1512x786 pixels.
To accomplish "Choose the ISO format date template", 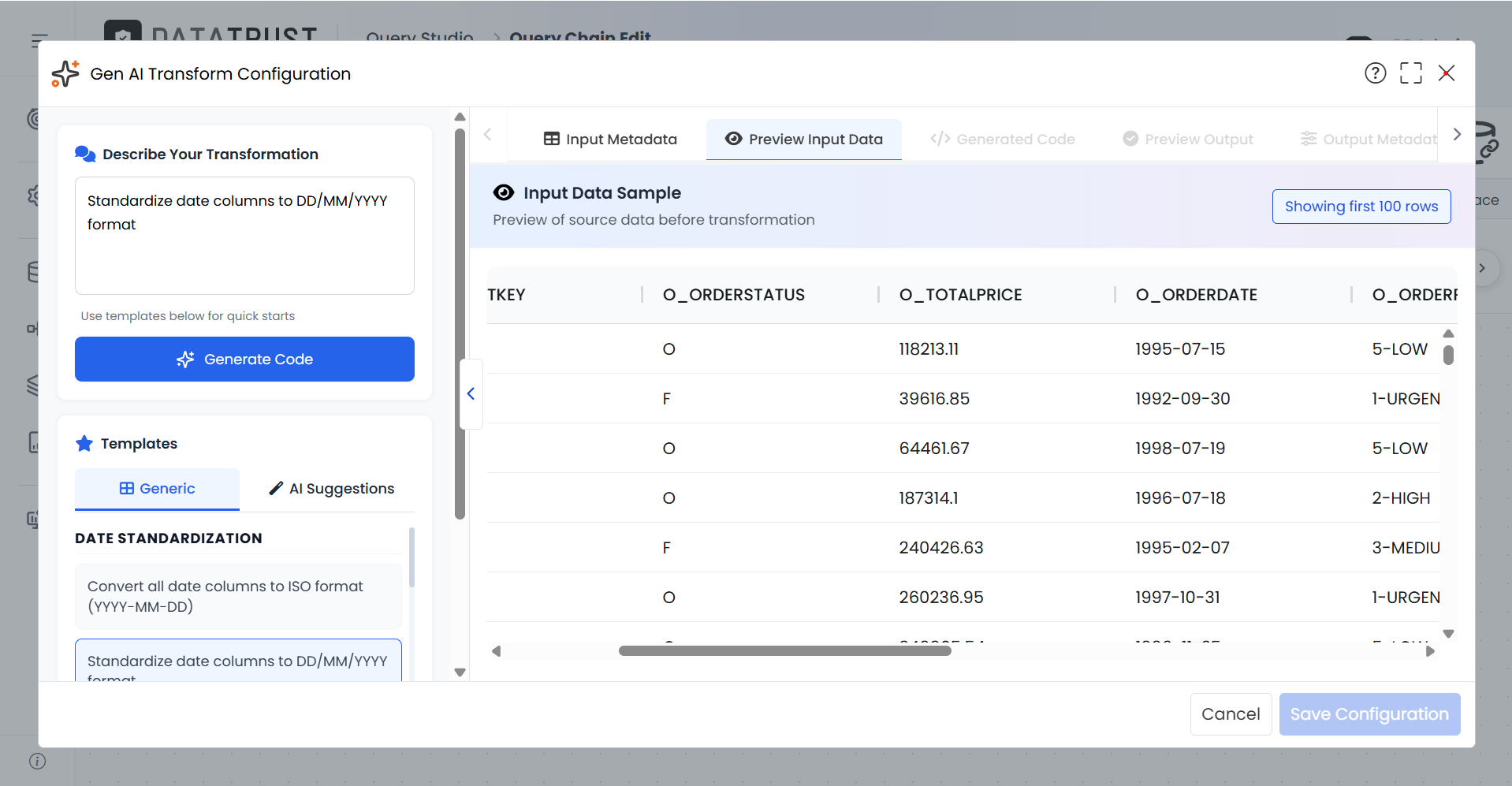I will point(238,596).
